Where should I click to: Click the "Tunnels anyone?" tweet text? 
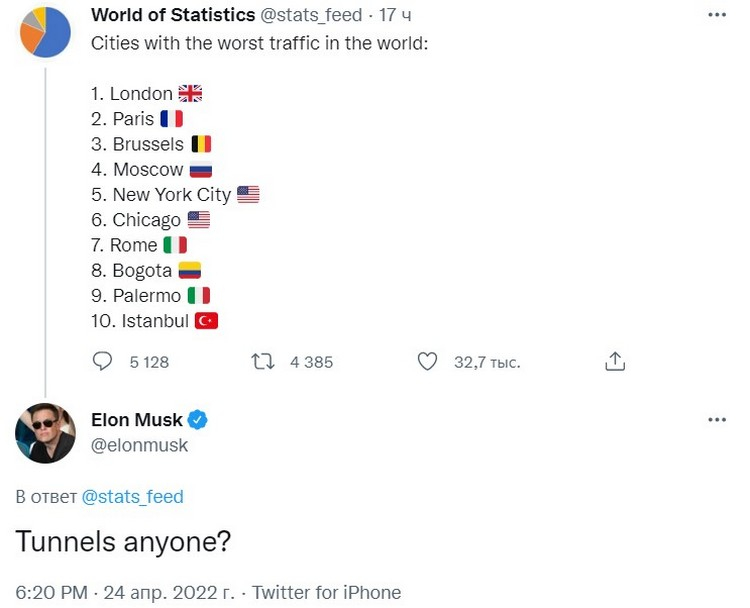tap(124, 541)
